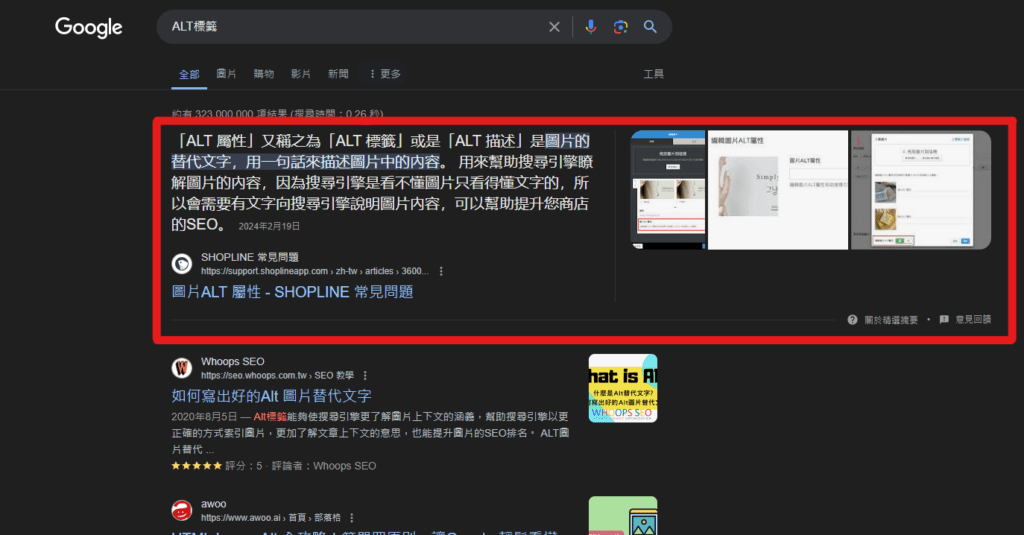Screen dimensions: 1024x535
Task: Open the SHOPLINE site favicon
Action: click(182, 263)
